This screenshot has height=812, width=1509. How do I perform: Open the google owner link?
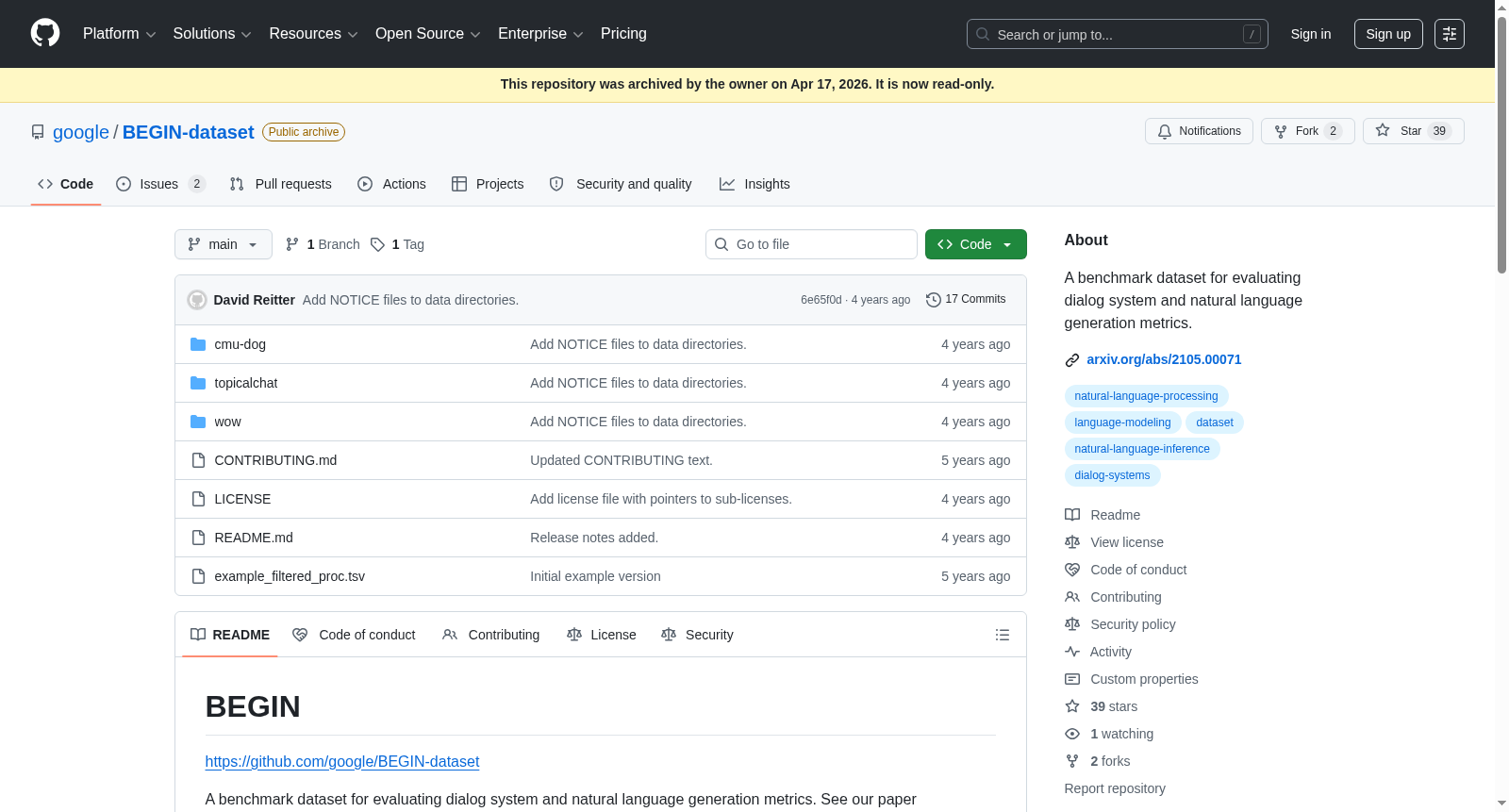pyautogui.click(x=81, y=132)
